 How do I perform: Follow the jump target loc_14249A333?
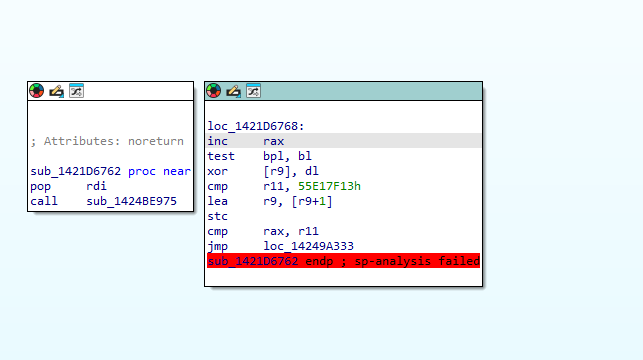pos(308,246)
